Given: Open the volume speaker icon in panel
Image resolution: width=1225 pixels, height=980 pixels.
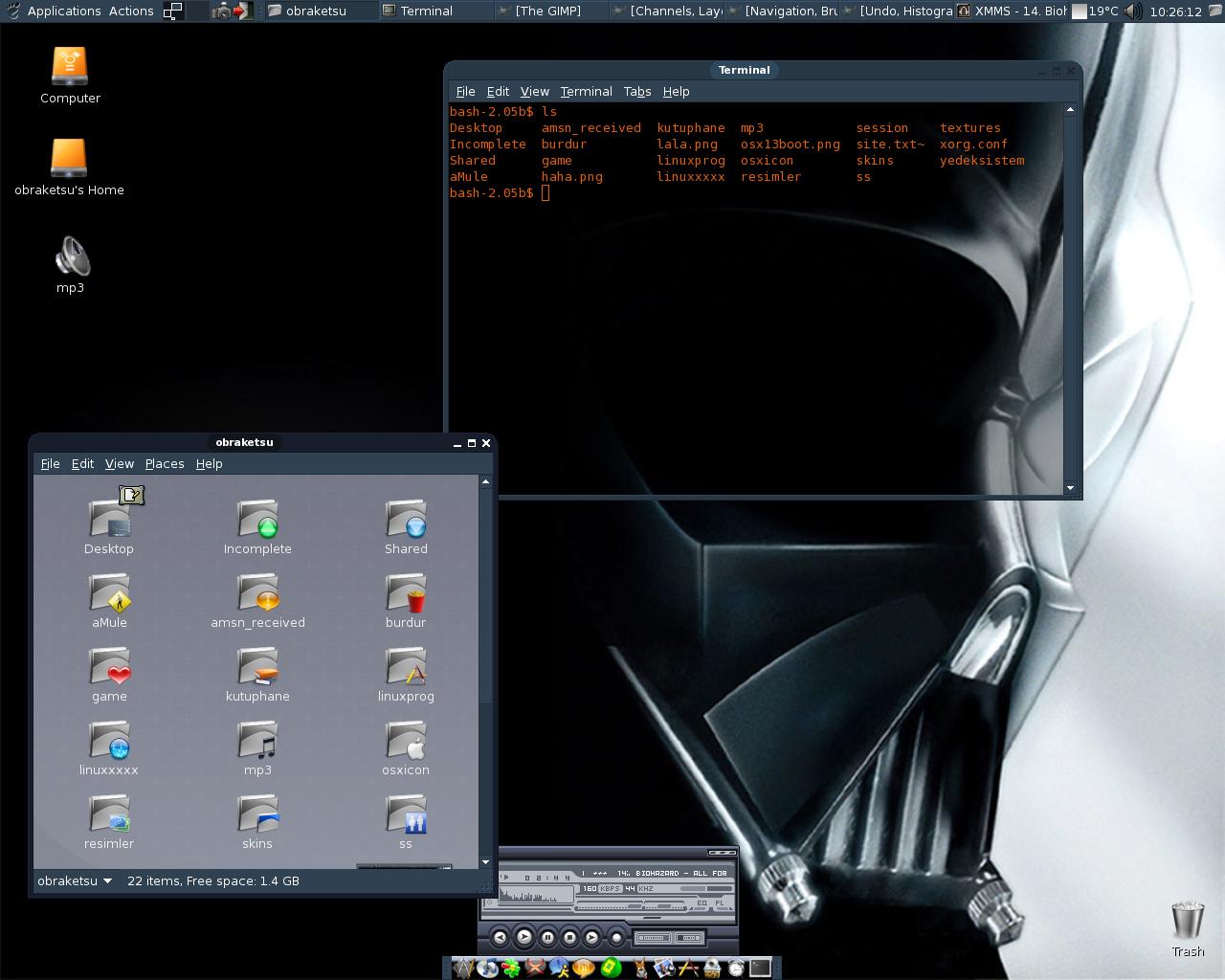Looking at the screenshot, I should click(1132, 11).
